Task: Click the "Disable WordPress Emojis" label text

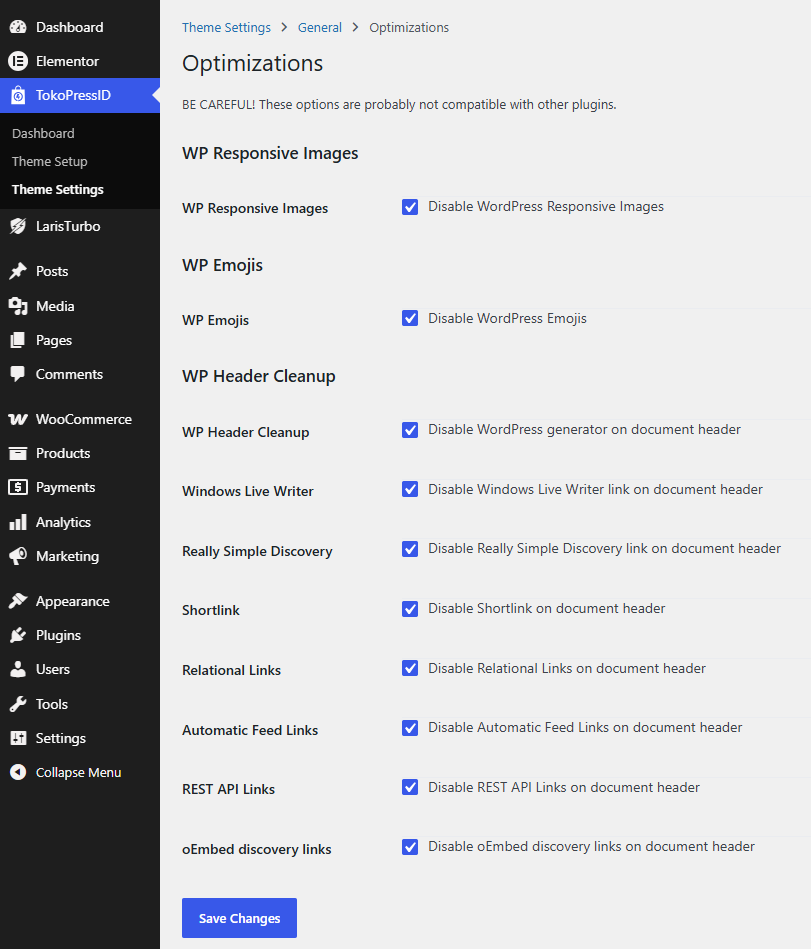Action: tap(507, 318)
